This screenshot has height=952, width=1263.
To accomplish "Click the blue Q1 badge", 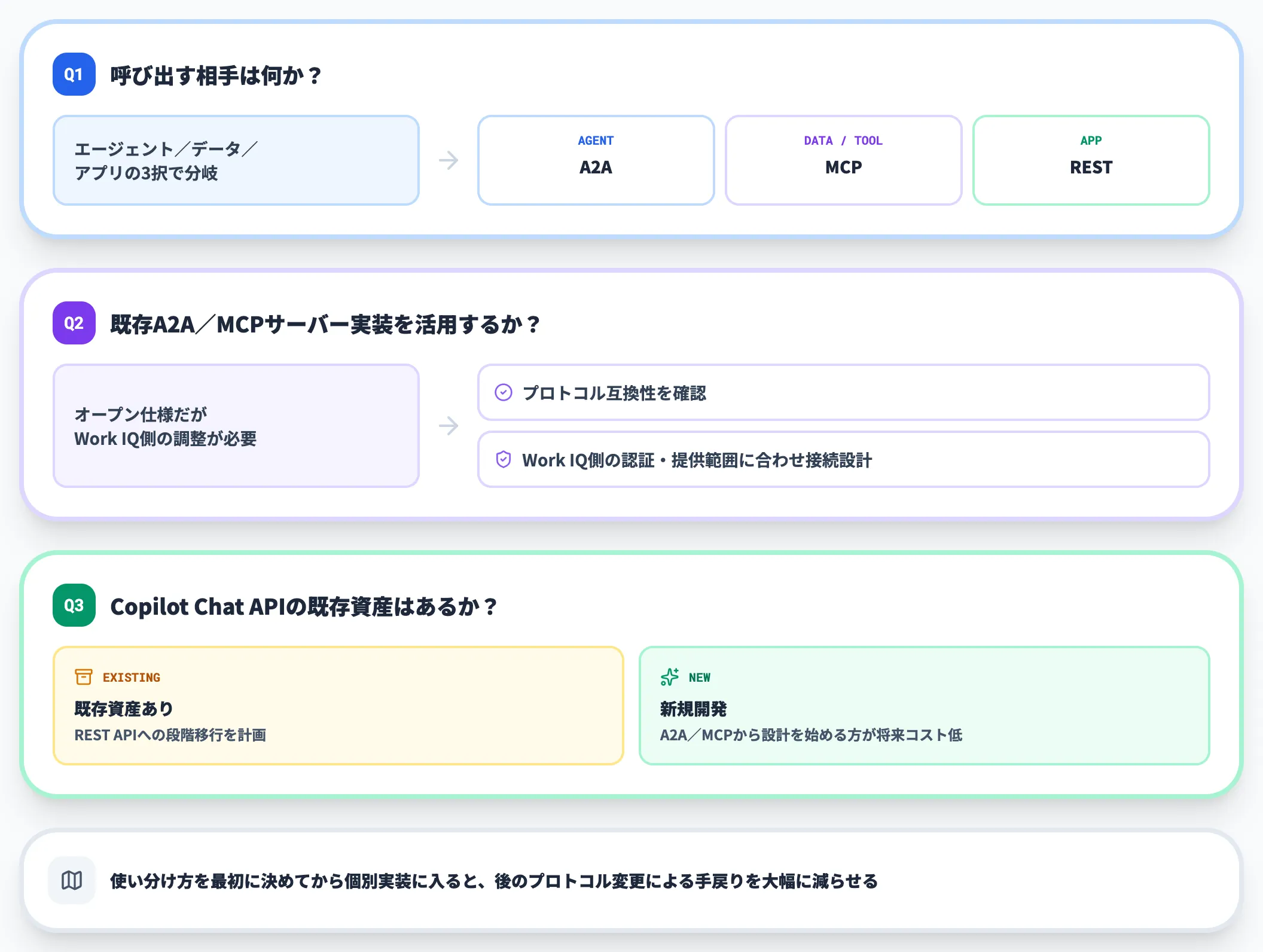I will pyautogui.click(x=74, y=74).
